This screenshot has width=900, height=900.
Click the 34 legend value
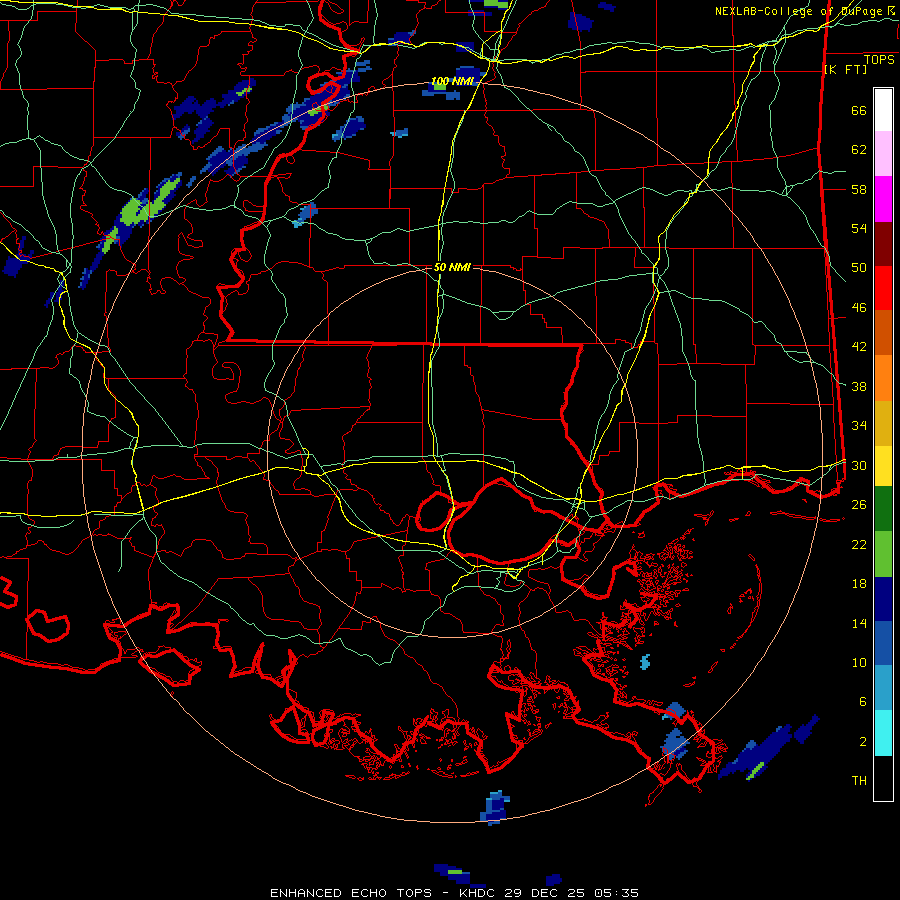coord(859,426)
